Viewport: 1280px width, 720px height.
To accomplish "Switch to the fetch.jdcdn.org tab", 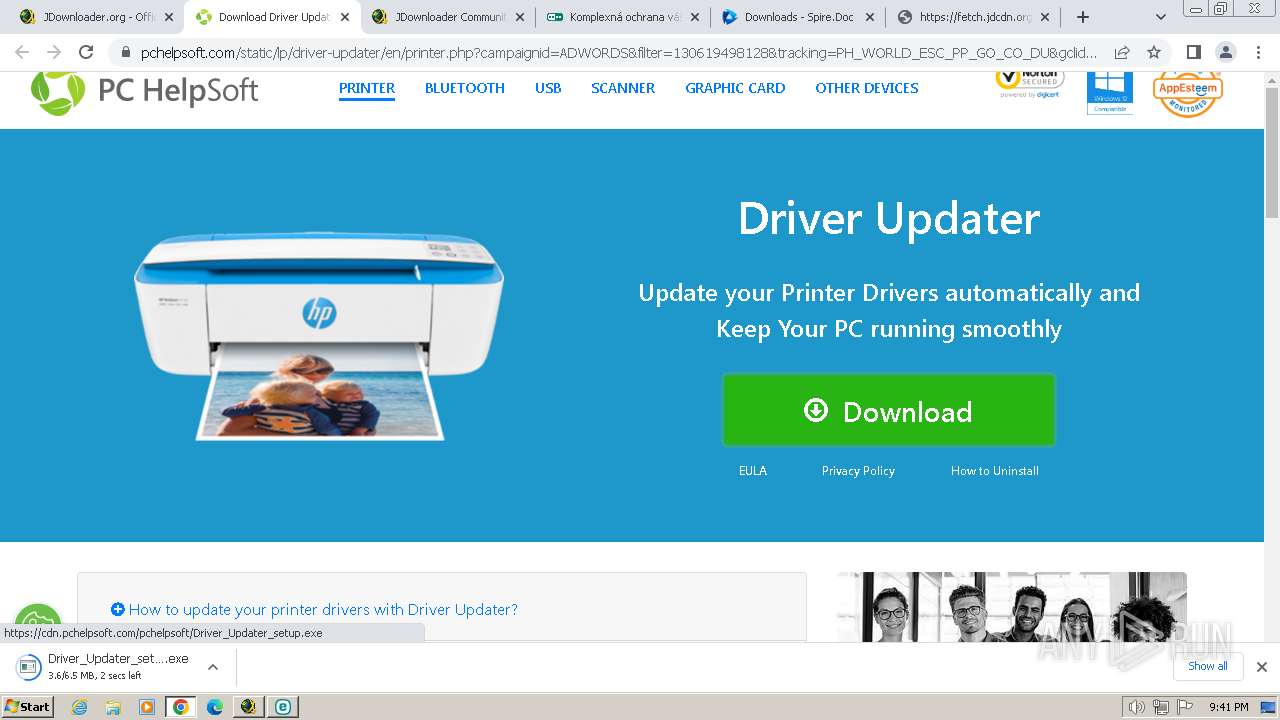I will coord(972,17).
